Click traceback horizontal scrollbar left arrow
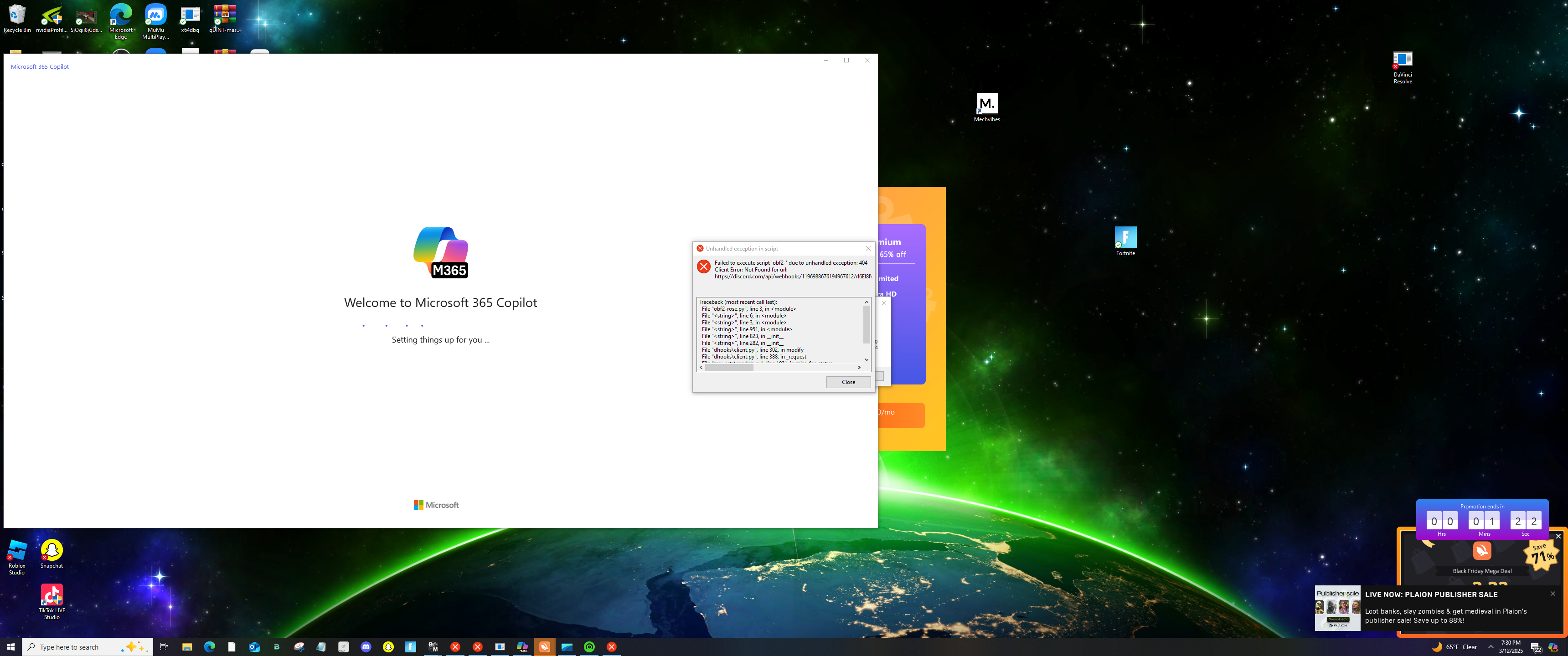 pos(701,368)
